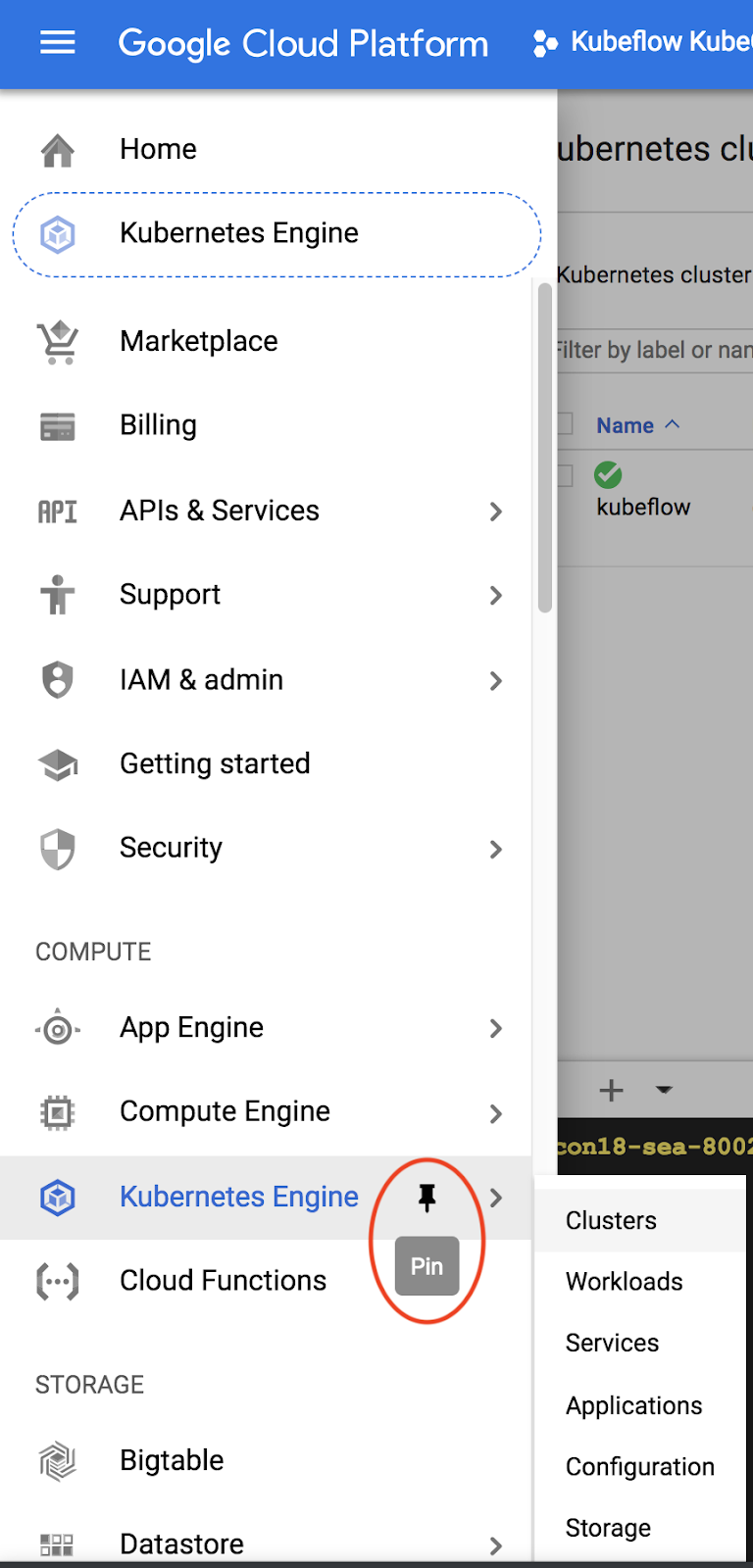Image resolution: width=753 pixels, height=1568 pixels.
Task: Pin Kubernetes Engine with the pin icon
Action: [427, 1197]
